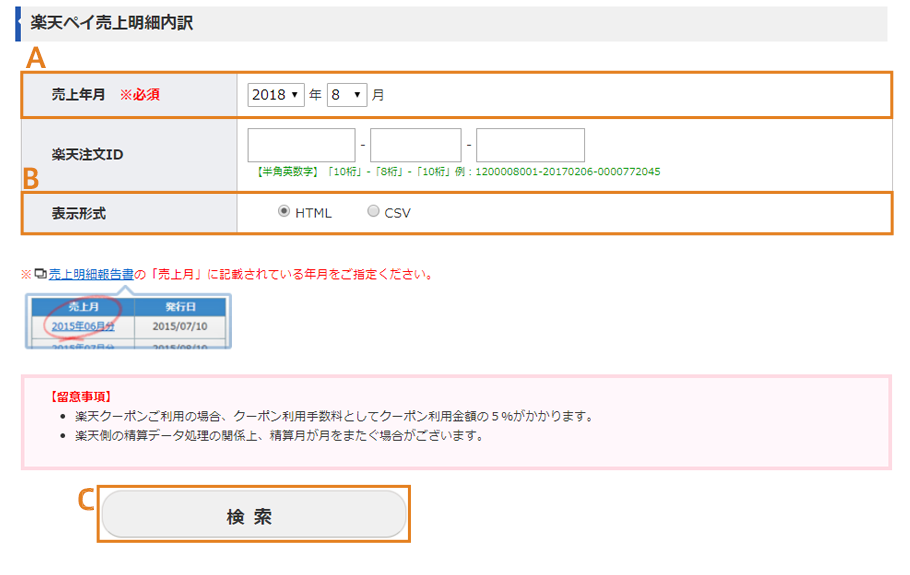910x575 pixels.
Task: Click the first 楽天注文ID input box
Action: [301, 145]
